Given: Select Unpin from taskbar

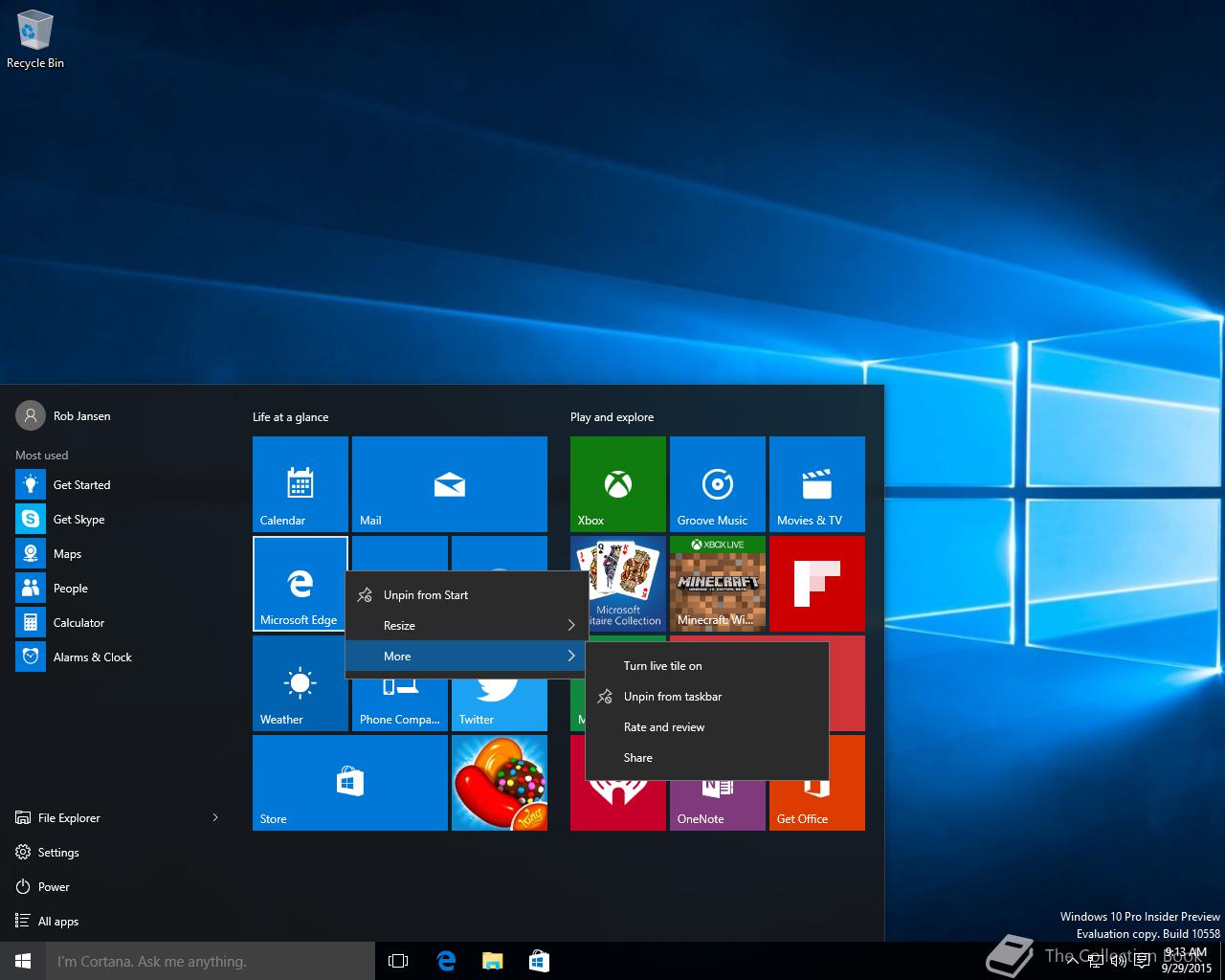Looking at the screenshot, I should (x=707, y=697).
